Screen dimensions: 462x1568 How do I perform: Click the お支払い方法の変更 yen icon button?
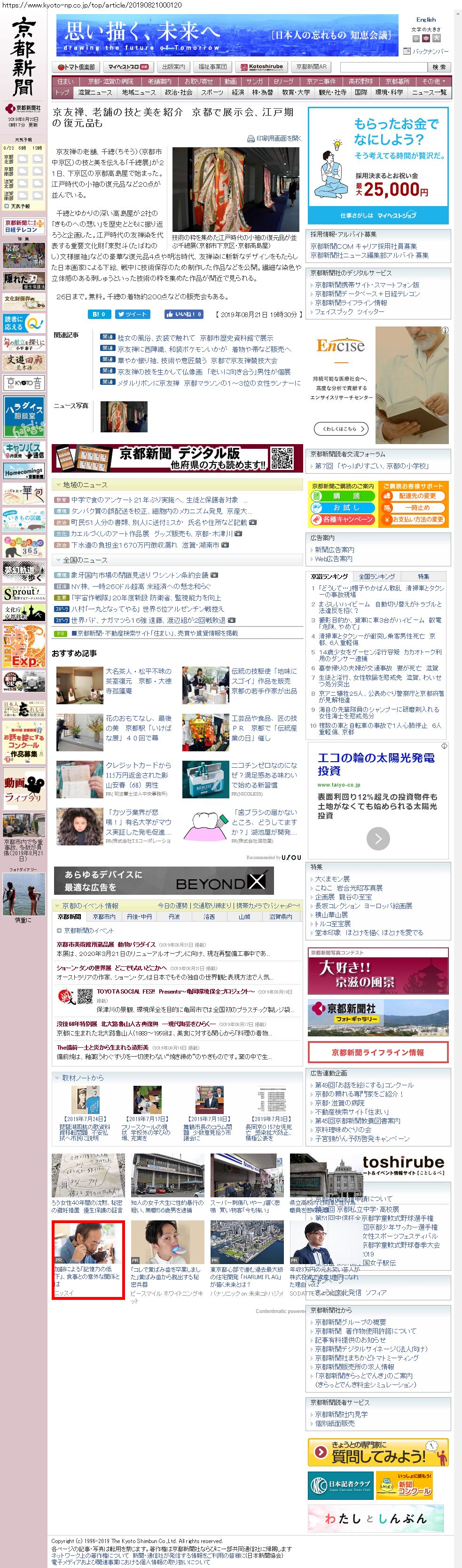tap(414, 519)
